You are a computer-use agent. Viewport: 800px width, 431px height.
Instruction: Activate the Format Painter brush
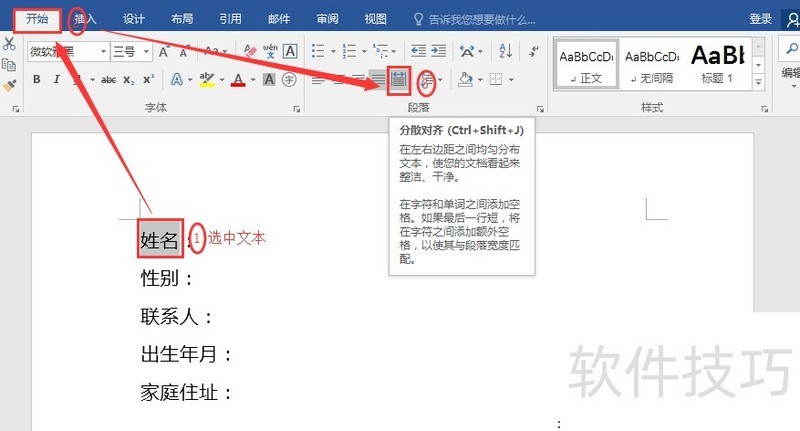point(9,85)
